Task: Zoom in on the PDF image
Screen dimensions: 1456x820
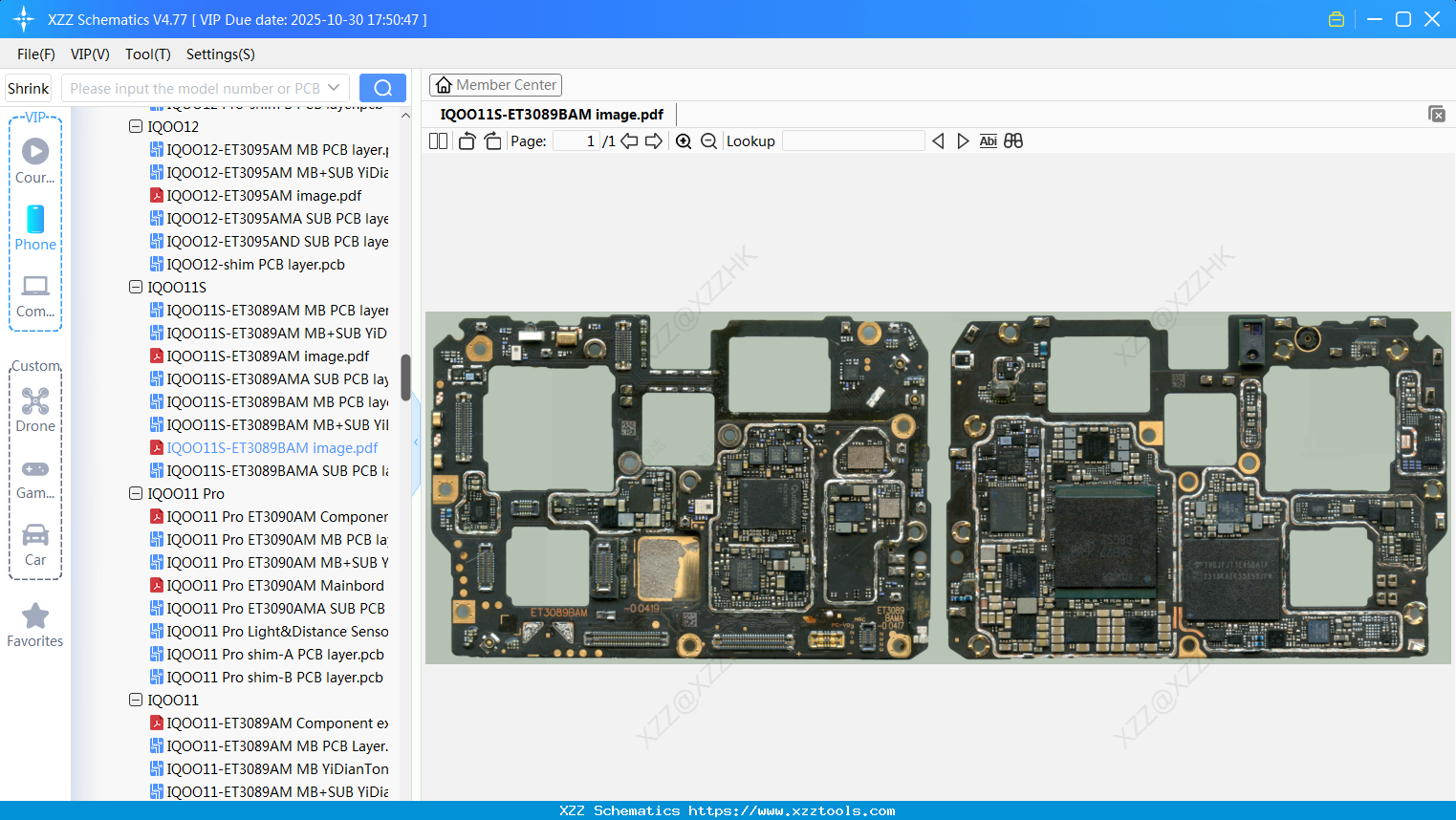Action: coord(685,140)
